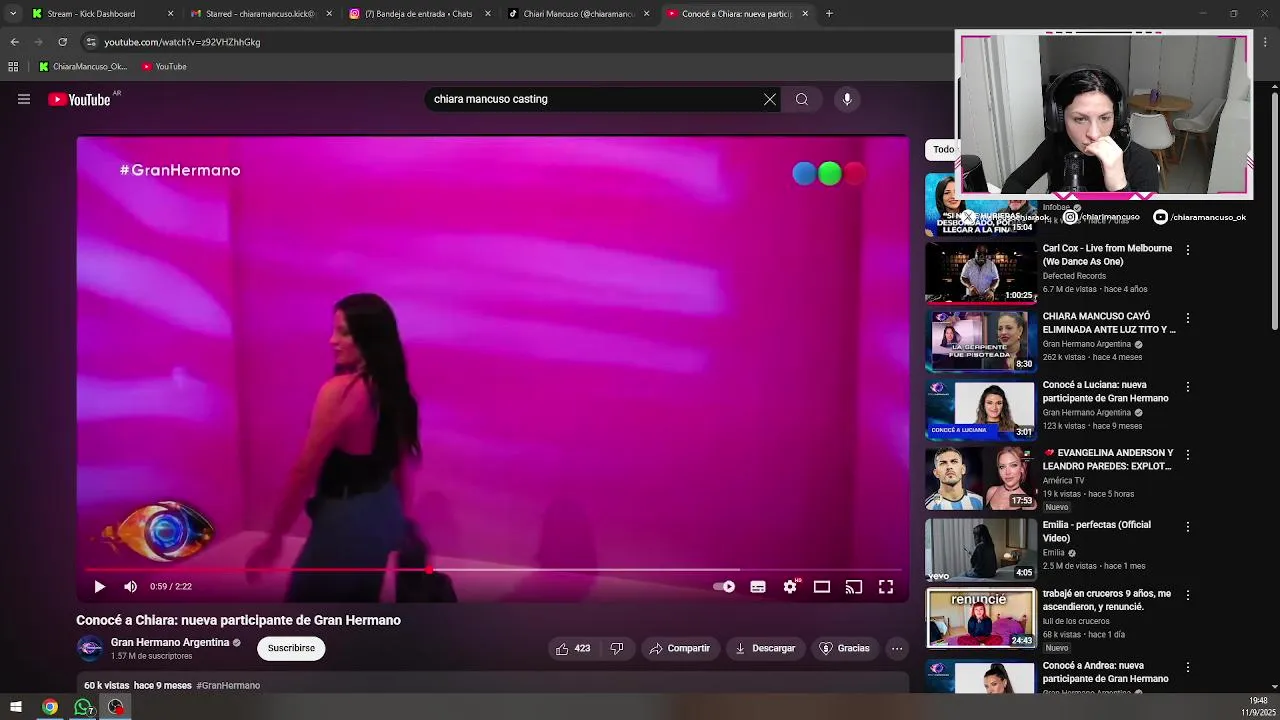Open player settings gear
The width and height of the screenshot is (1280, 720).
pyautogui.click(x=790, y=587)
